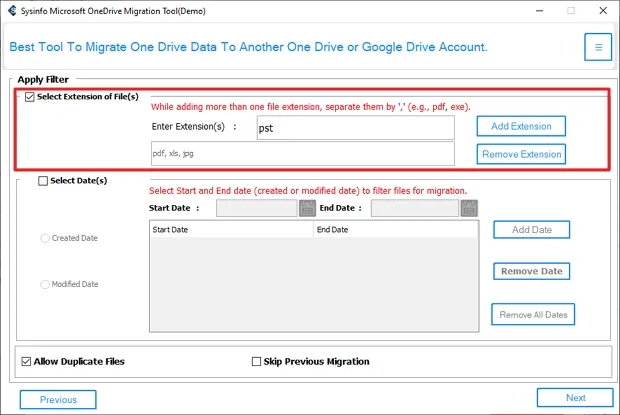
Task: Toggle Allow Duplicate Files checkbox
Action: (27, 361)
